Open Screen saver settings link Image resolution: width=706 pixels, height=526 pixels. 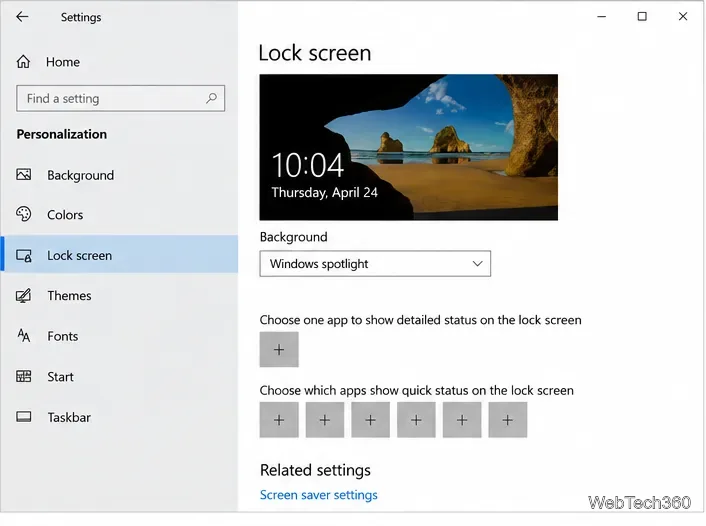pyautogui.click(x=318, y=495)
